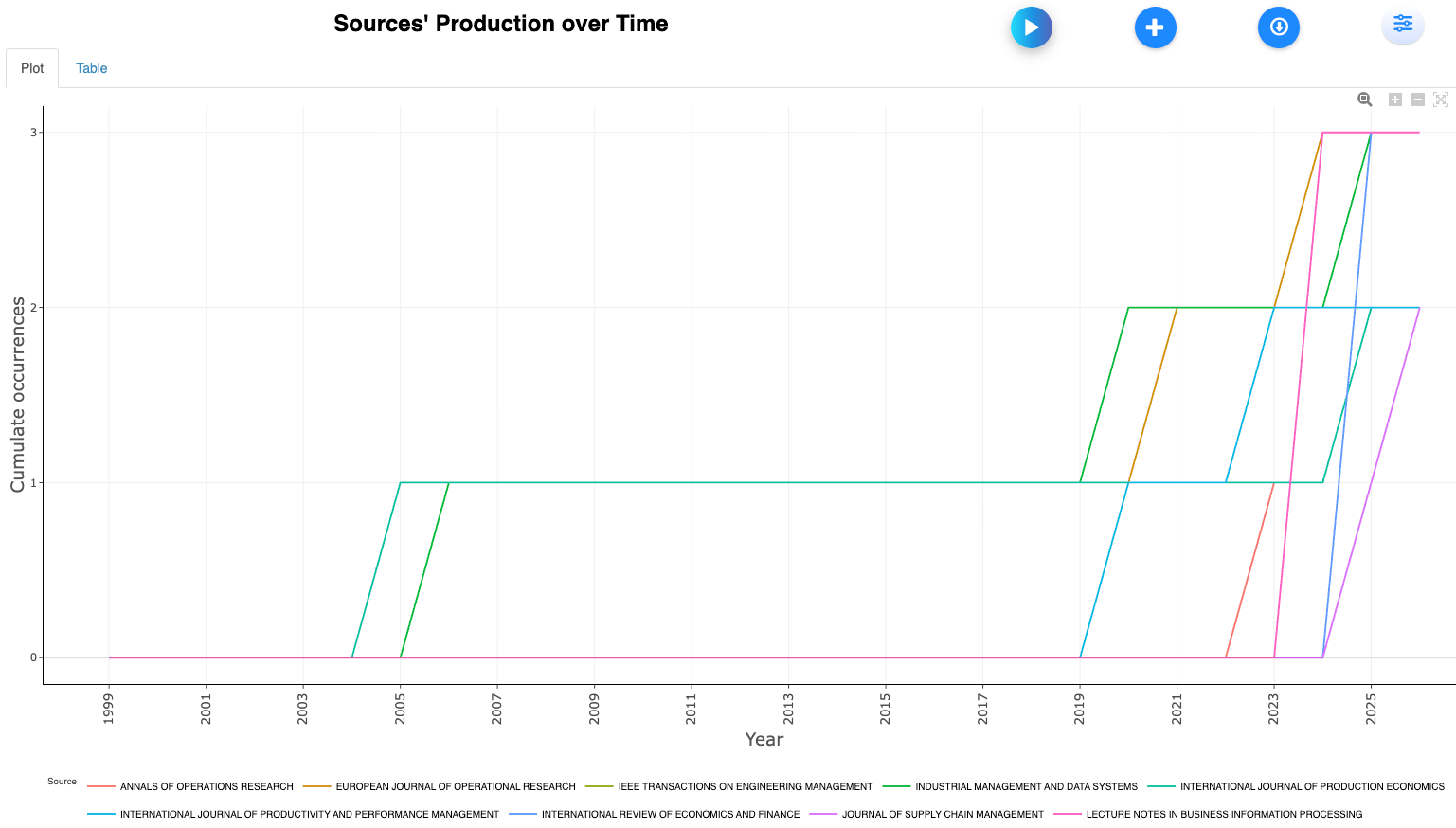Toggle Journal of Supply Chain Management legend item
Viewport: 1456px width, 828px height.
click(942, 814)
